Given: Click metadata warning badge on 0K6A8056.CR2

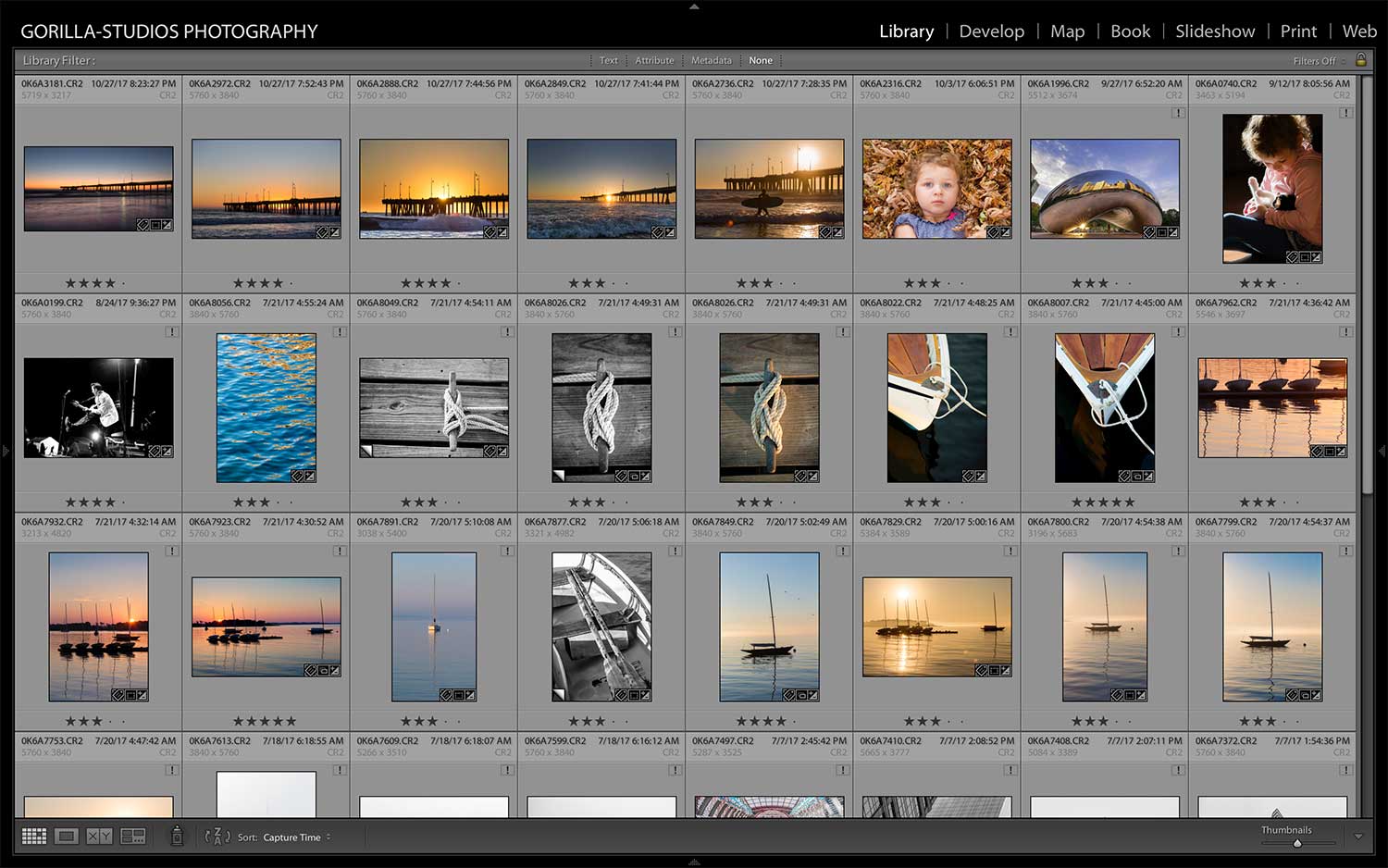Looking at the screenshot, I should (340, 332).
